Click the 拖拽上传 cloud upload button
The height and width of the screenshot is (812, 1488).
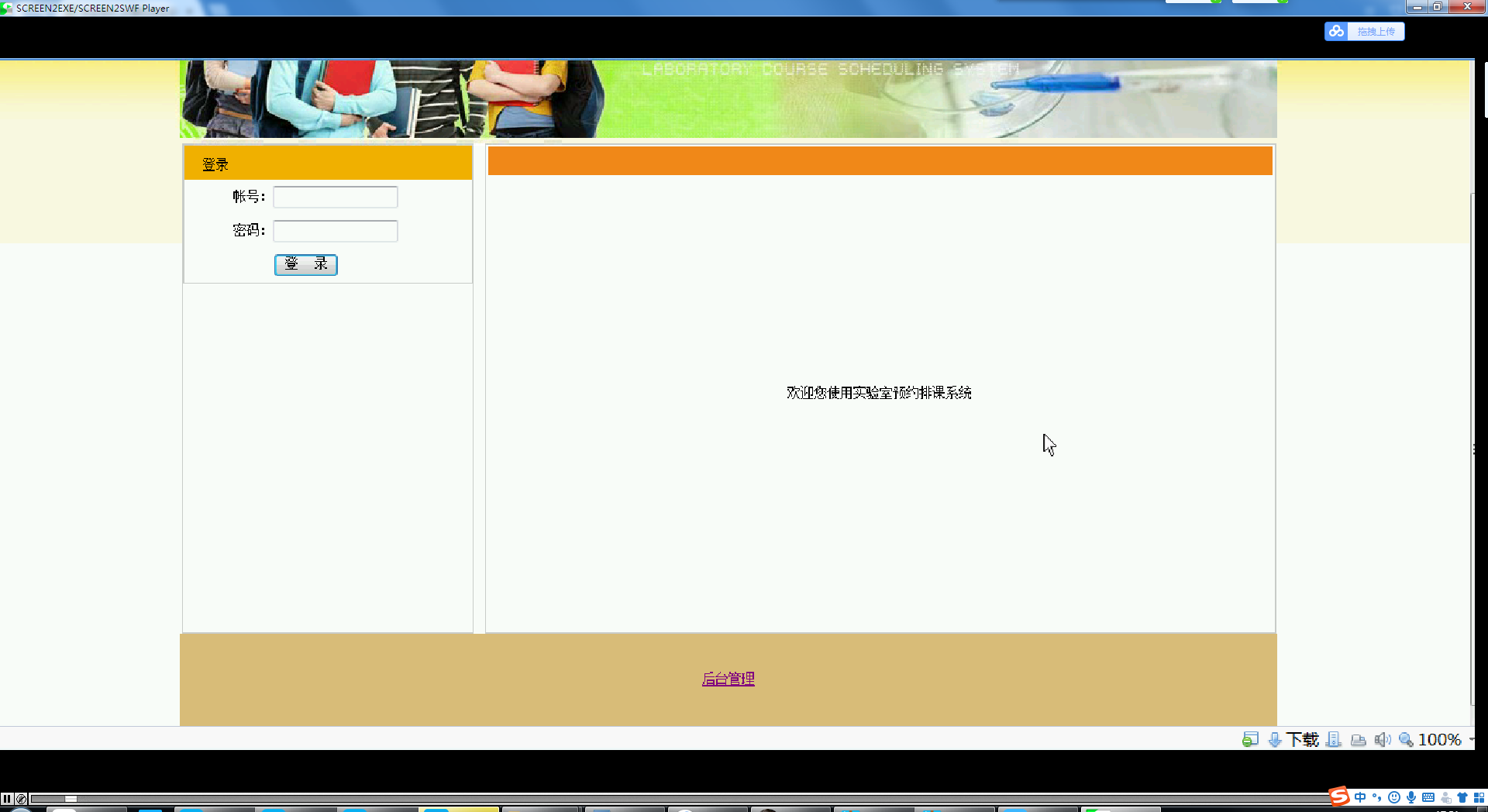point(1365,31)
